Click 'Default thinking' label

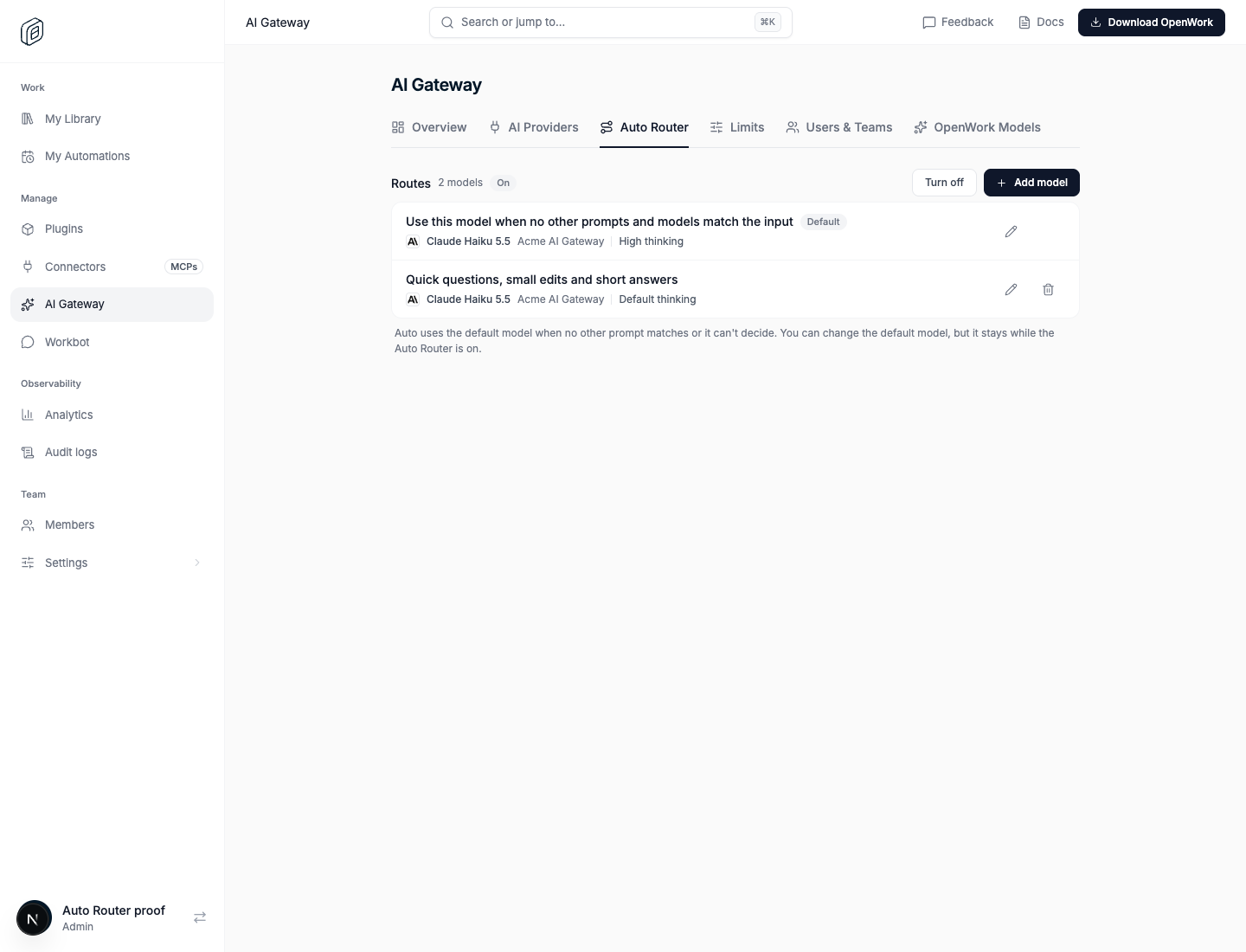pyautogui.click(x=658, y=299)
